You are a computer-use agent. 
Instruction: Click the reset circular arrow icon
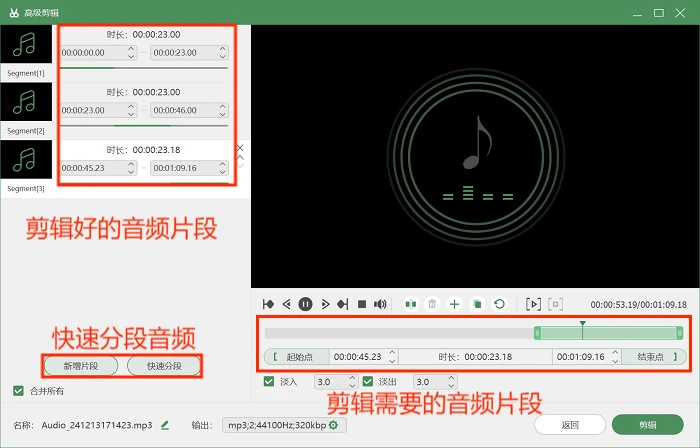tap(500, 304)
